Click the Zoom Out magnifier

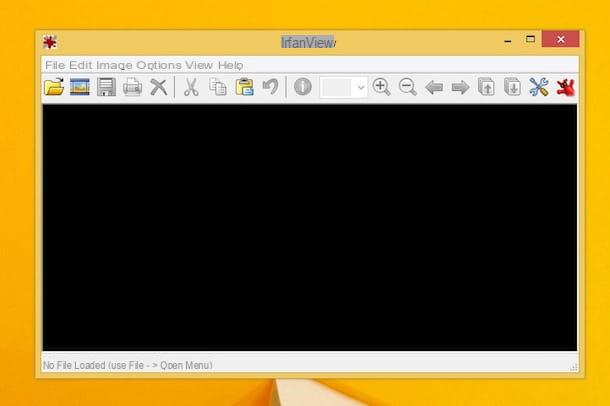408,86
